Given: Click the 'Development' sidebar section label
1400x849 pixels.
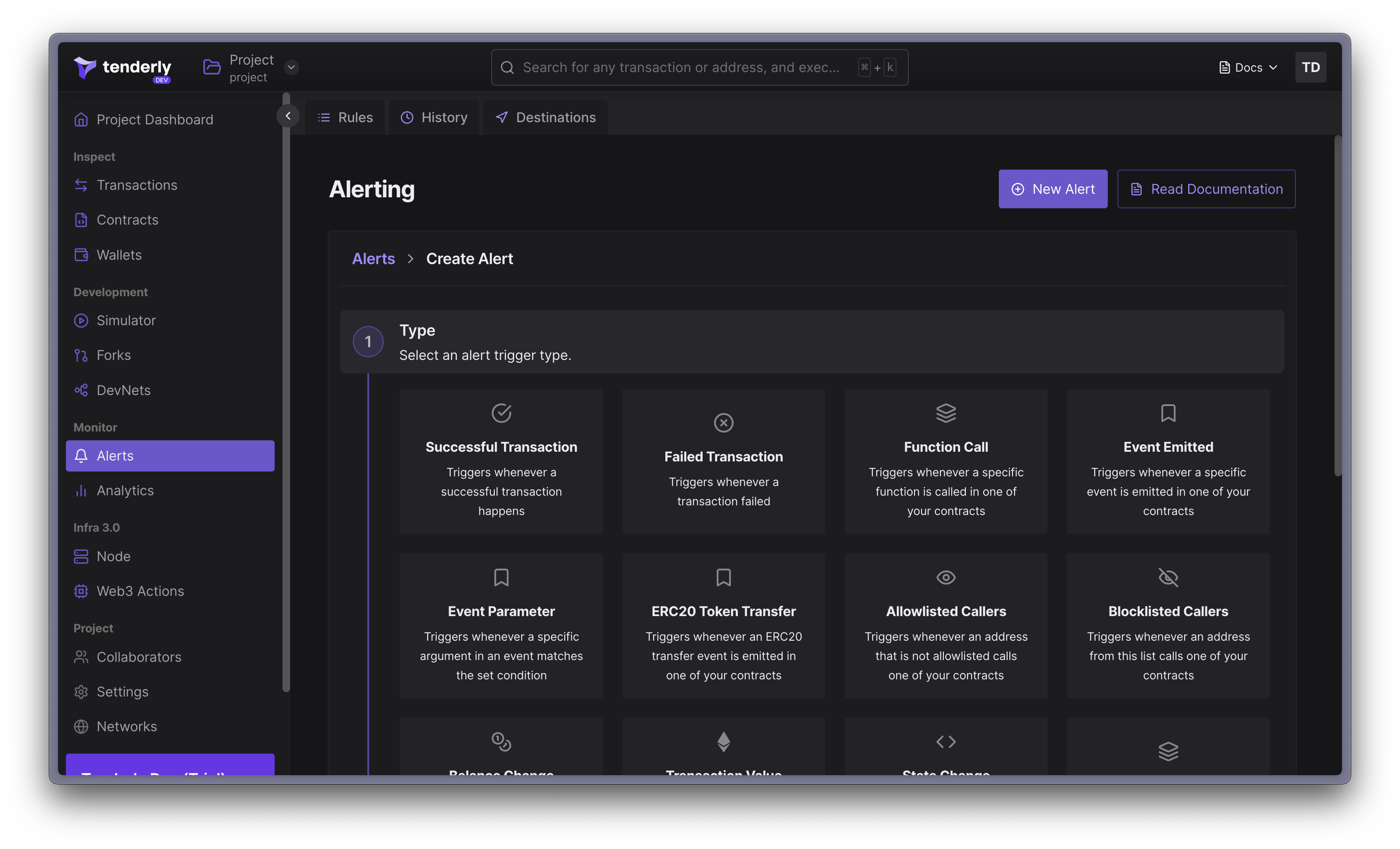Looking at the screenshot, I should click(x=110, y=292).
